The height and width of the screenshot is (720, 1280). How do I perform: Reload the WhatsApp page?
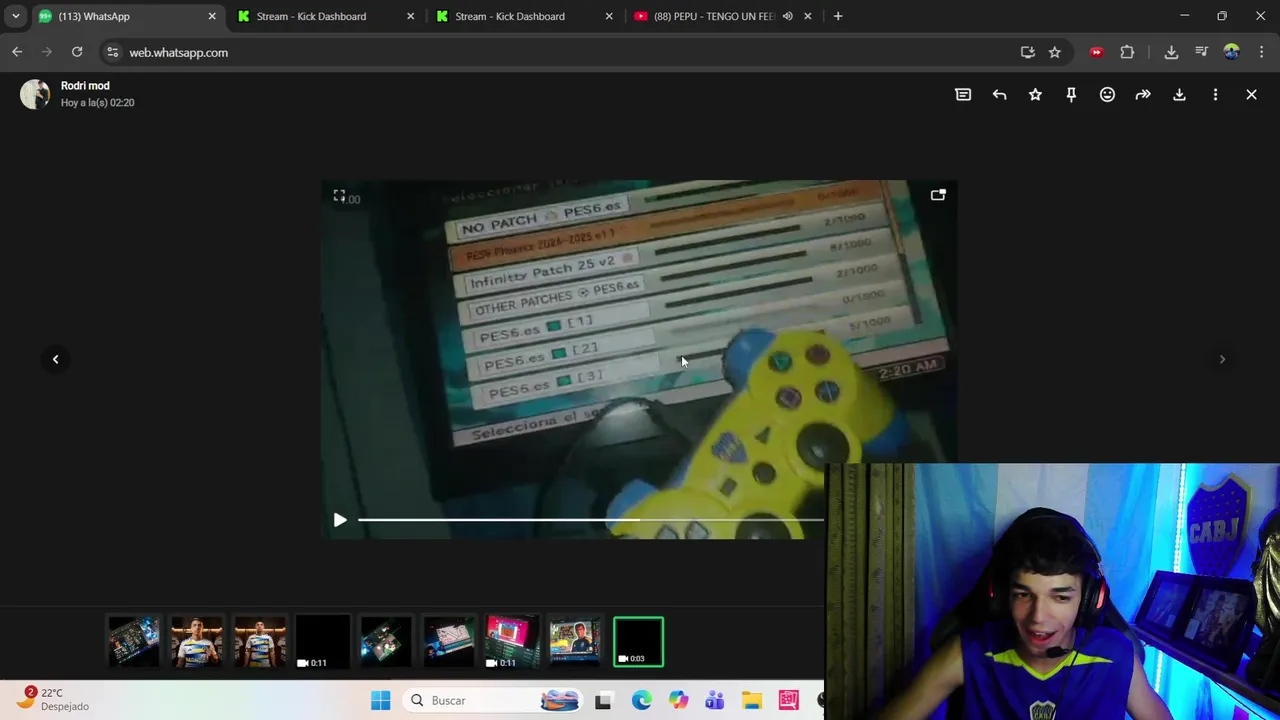(x=77, y=52)
